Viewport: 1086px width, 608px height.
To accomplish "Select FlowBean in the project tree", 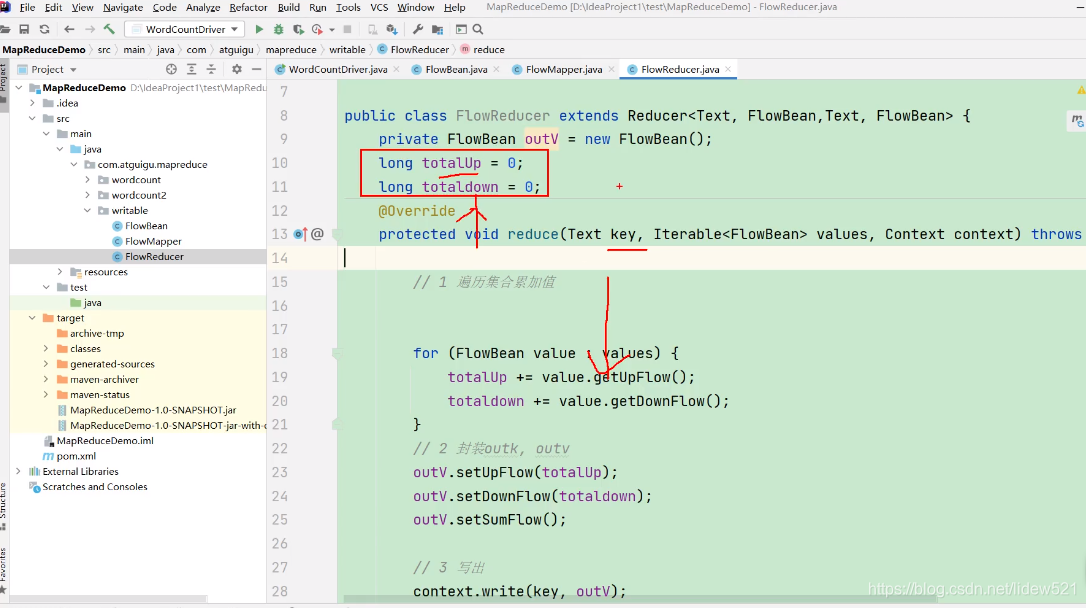I will pos(146,226).
